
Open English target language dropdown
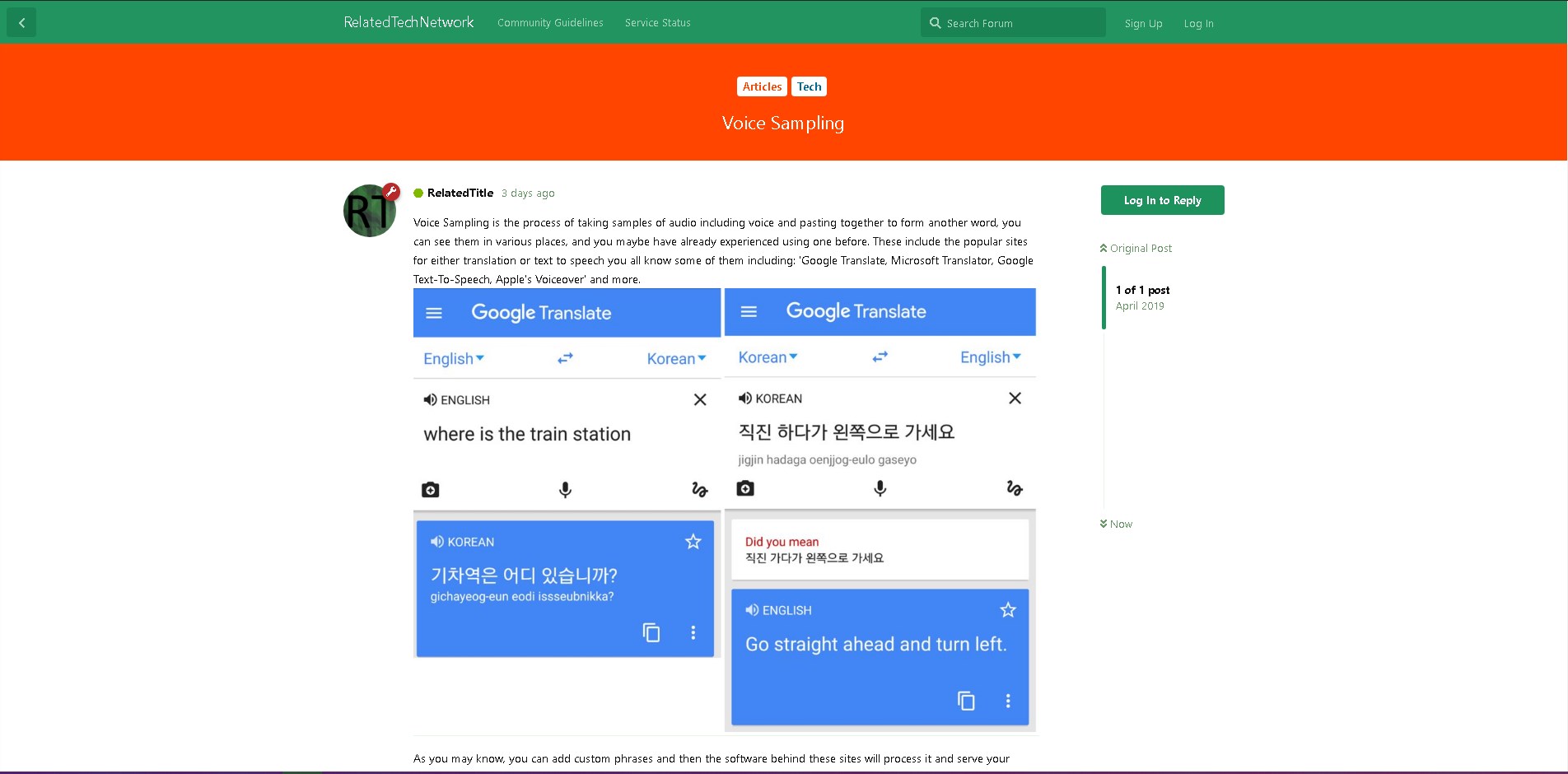coord(991,357)
